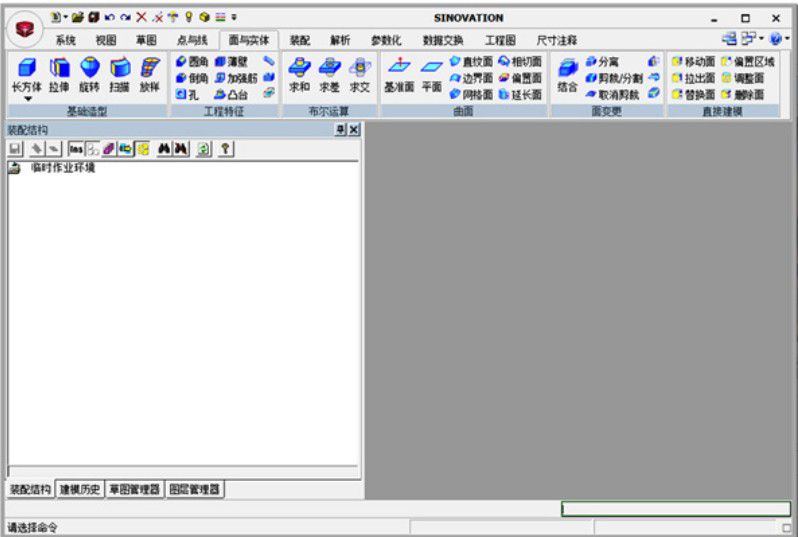The image size is (798, 537).
Task: Toggle pin on the 装配结构 panel
Action: point(340,130)
